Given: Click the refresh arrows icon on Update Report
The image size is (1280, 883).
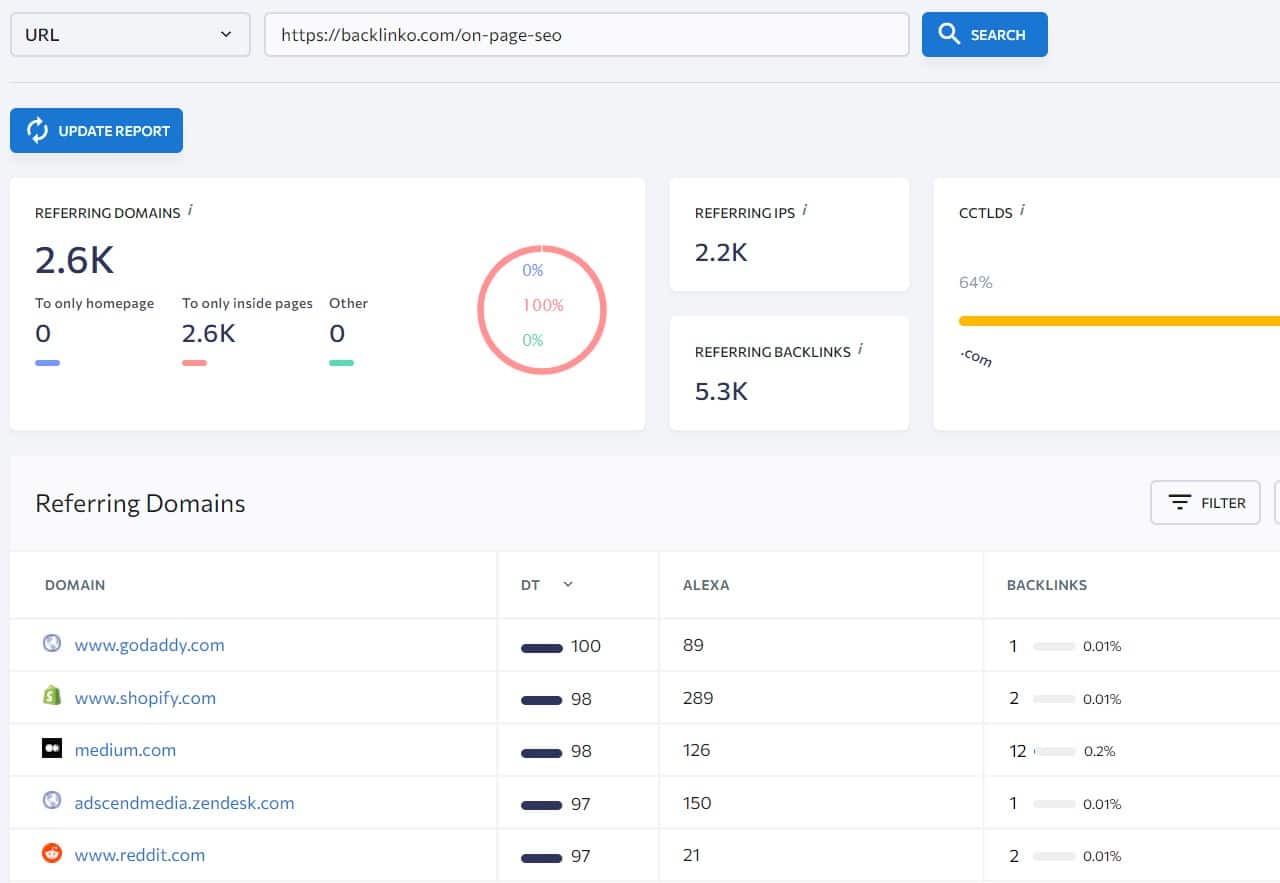Looking at the screenshot, I should point(37,130).
